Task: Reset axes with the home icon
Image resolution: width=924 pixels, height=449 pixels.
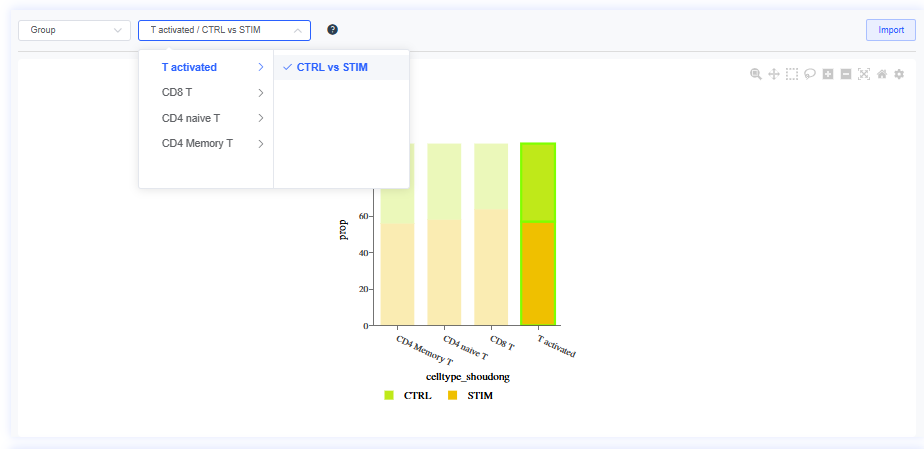Action: pyautogui.click(x=882, y=74)
